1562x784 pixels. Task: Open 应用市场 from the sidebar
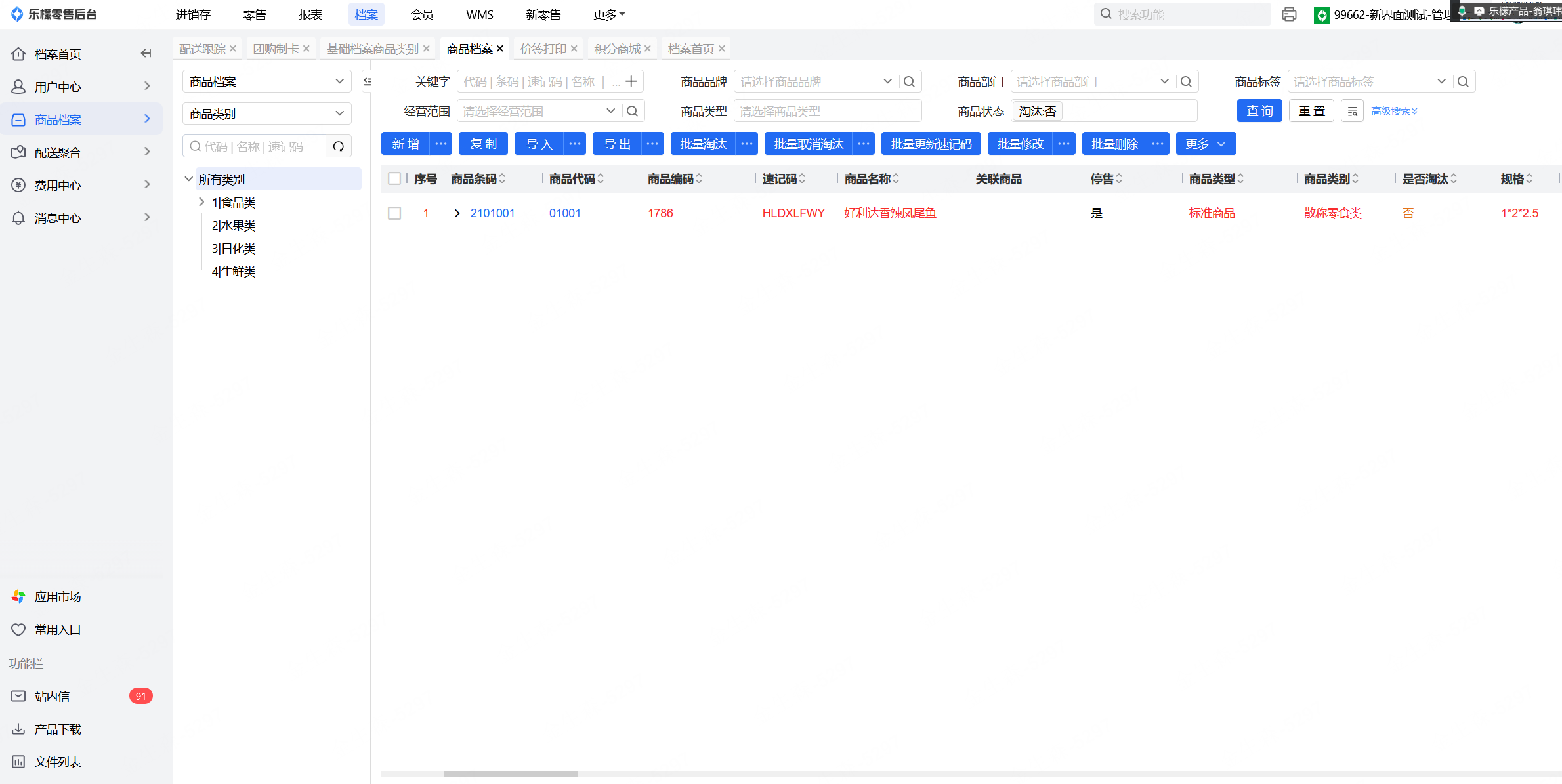58,596
